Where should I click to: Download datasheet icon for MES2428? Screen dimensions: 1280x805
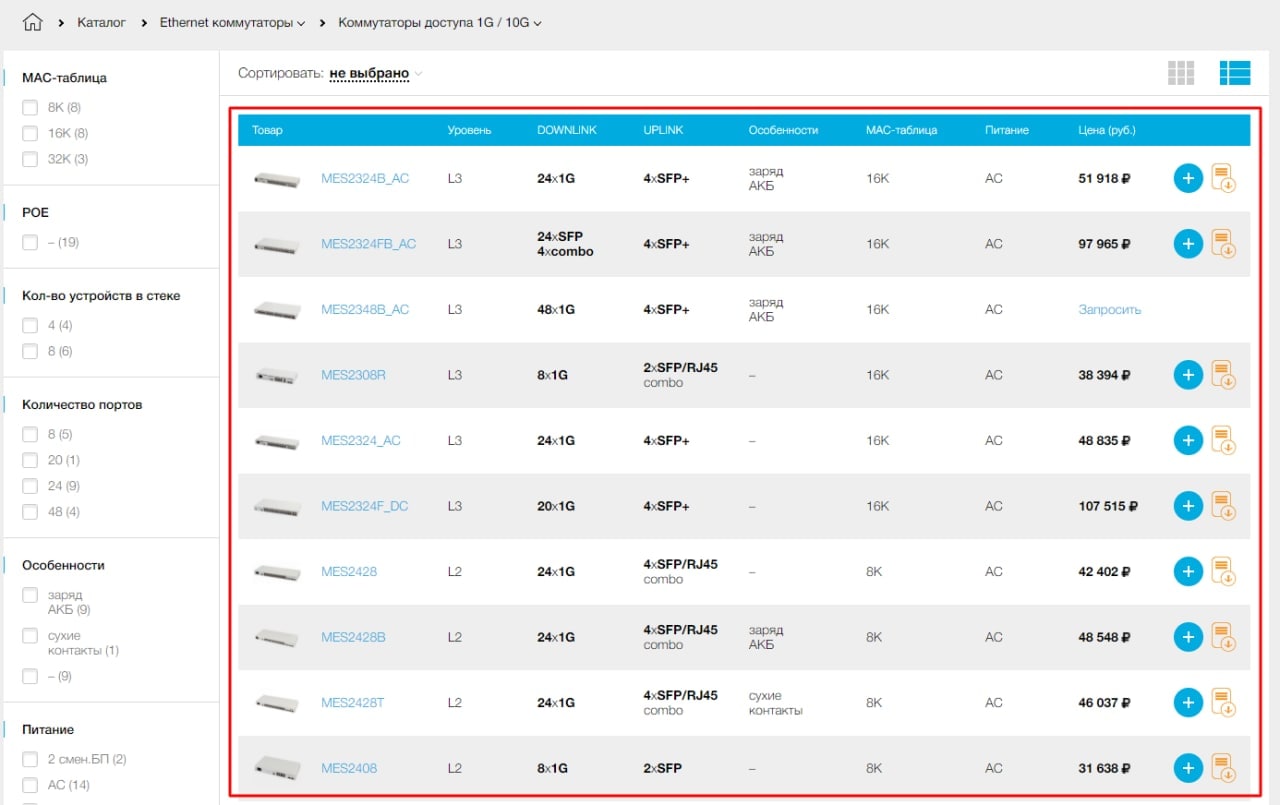[x=1224, y=572]
